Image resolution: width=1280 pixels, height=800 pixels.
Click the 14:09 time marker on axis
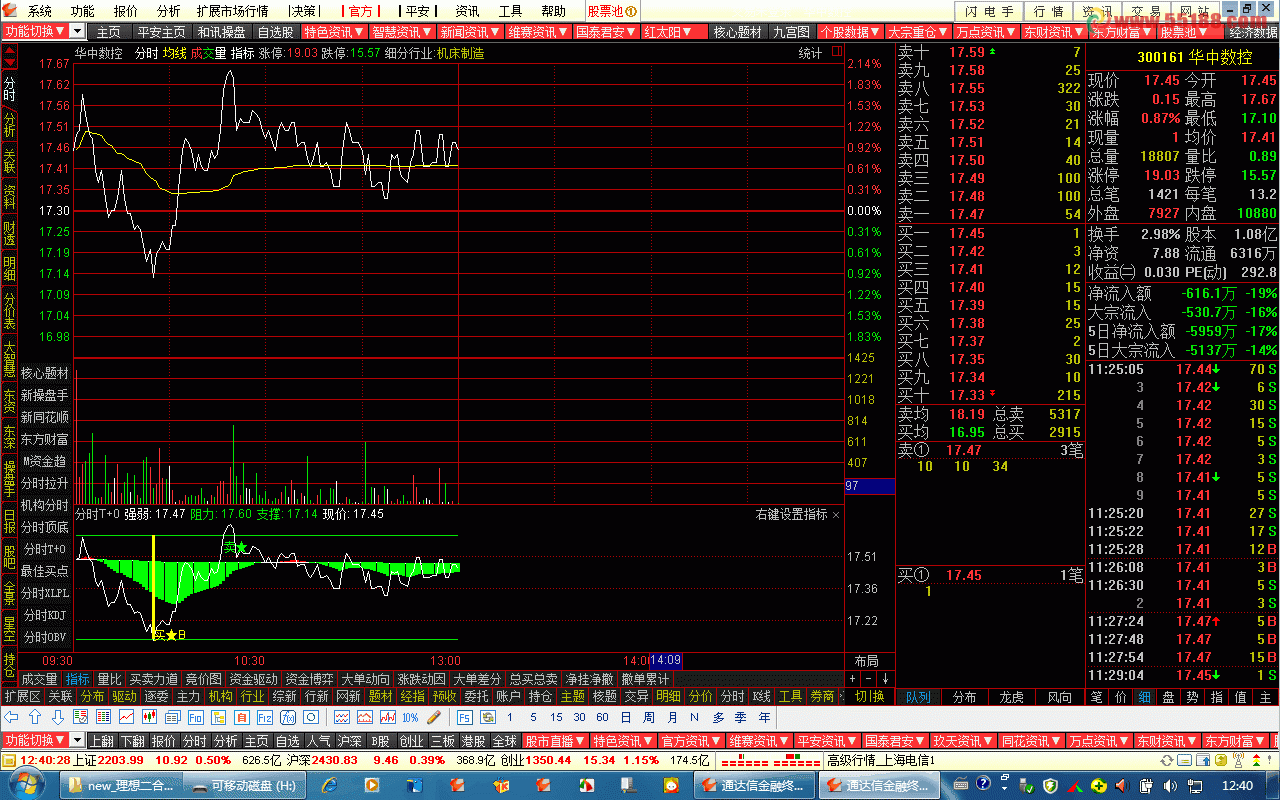coord(666,660)
